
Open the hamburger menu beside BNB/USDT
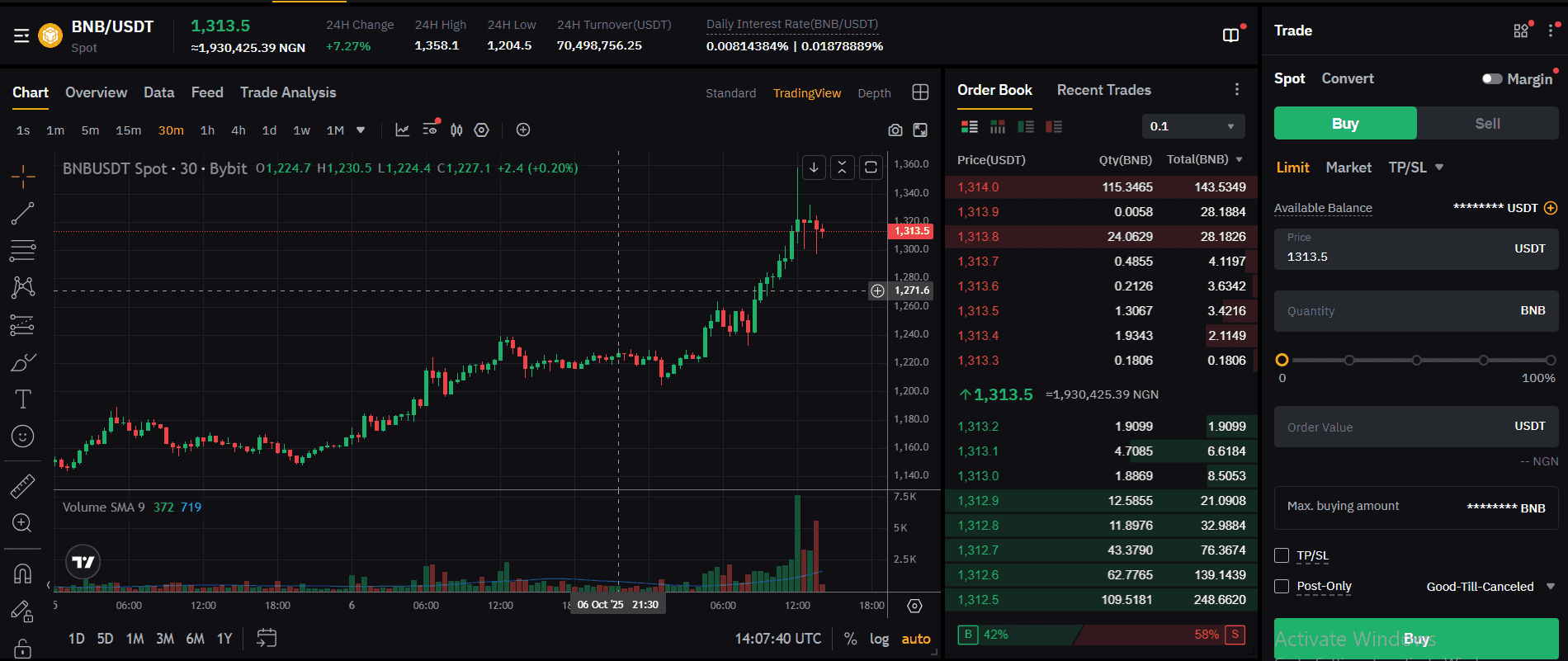click(x=21, y=35)
